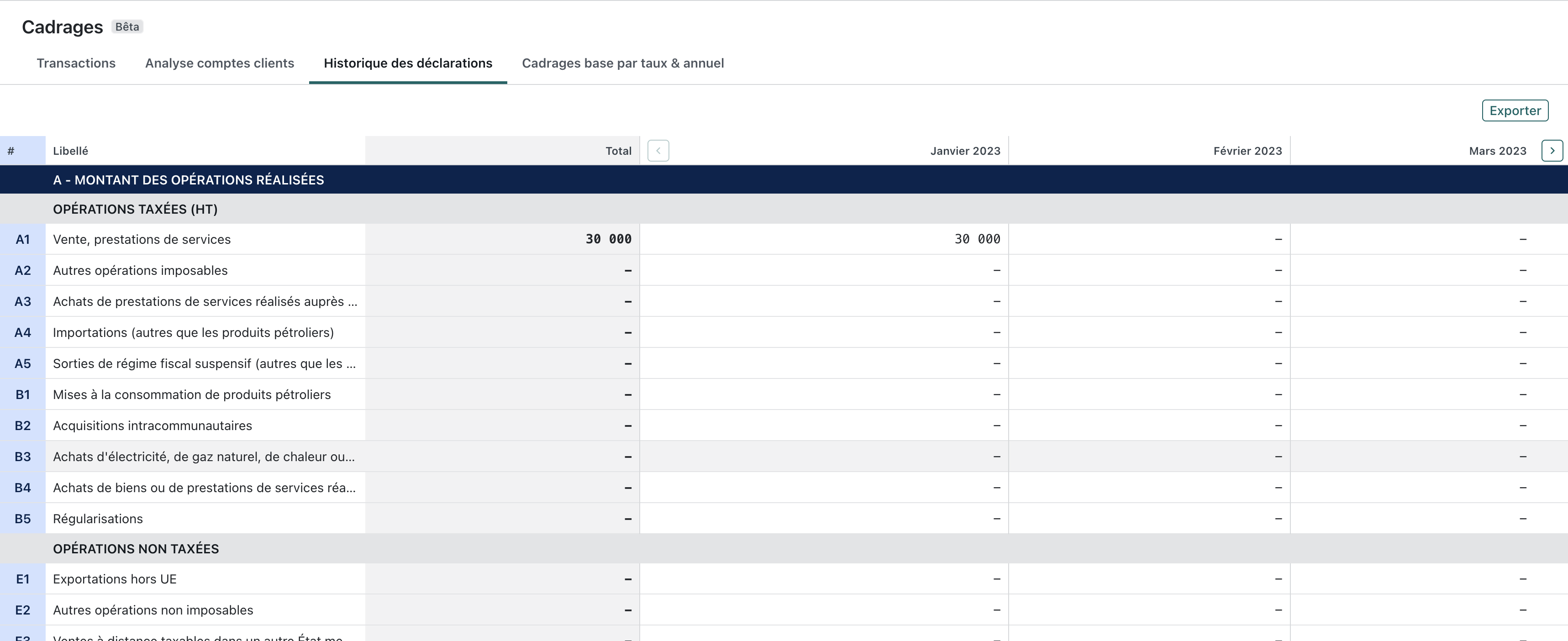Open Cadrages base par taux & annuel tab

click(622, 63)
